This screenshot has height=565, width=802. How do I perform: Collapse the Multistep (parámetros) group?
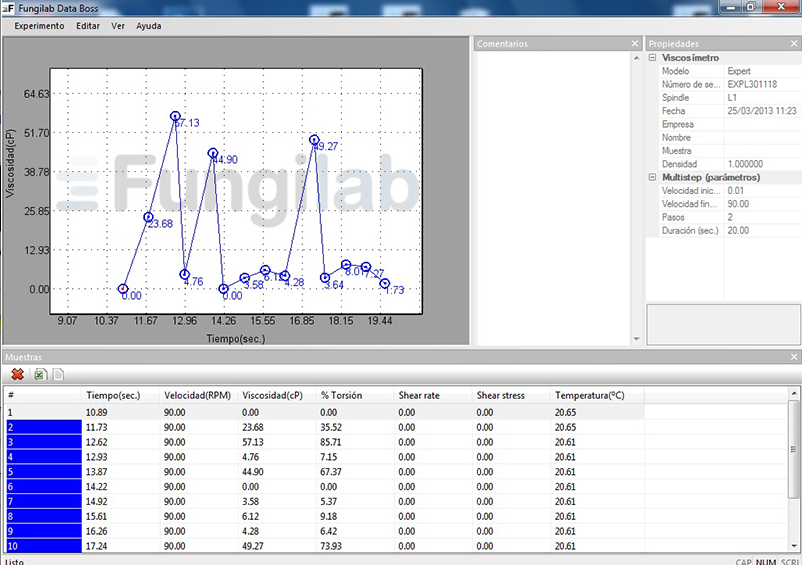[653, 177]
